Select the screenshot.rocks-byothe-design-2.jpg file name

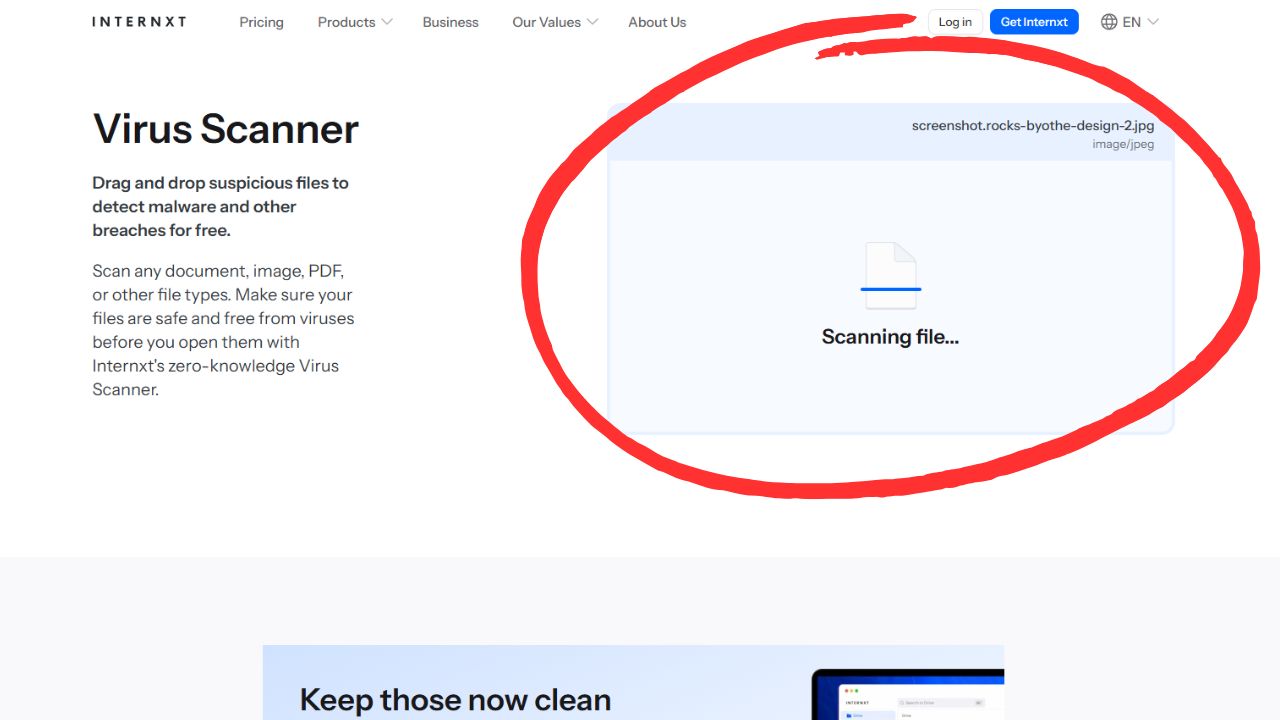[x=1032, y=126]
